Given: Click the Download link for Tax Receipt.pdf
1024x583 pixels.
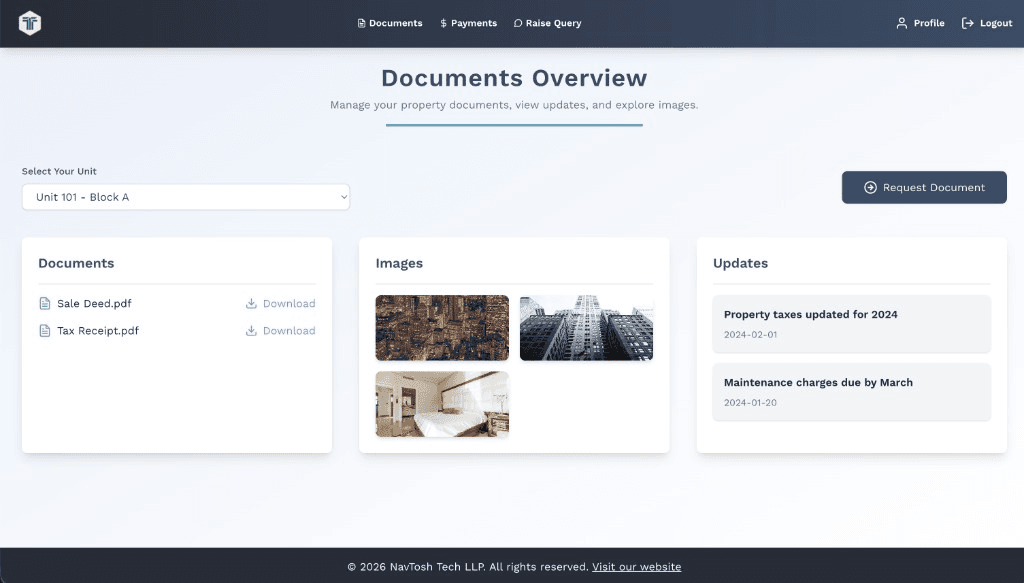Looking at the screenshot, I should click(x=288, y=331).
